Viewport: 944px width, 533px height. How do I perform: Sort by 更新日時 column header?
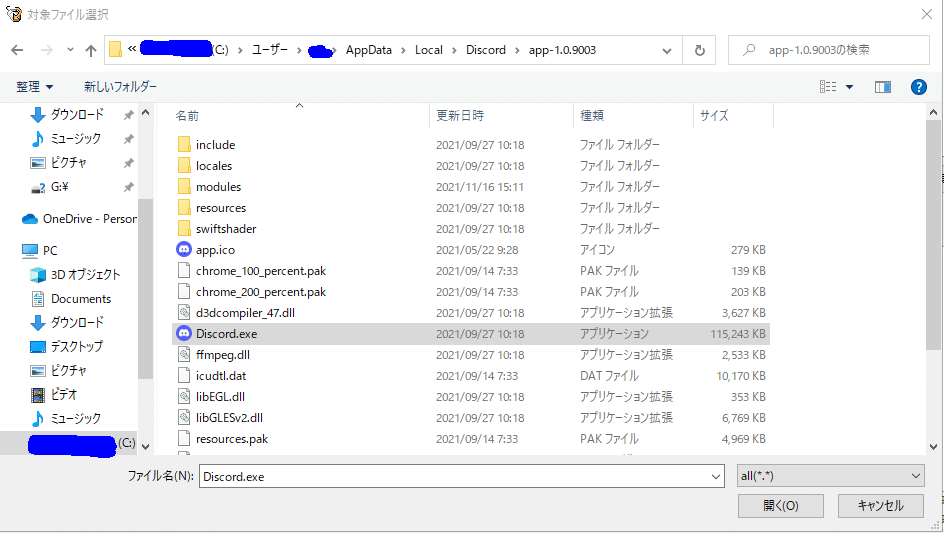(460, 116)
